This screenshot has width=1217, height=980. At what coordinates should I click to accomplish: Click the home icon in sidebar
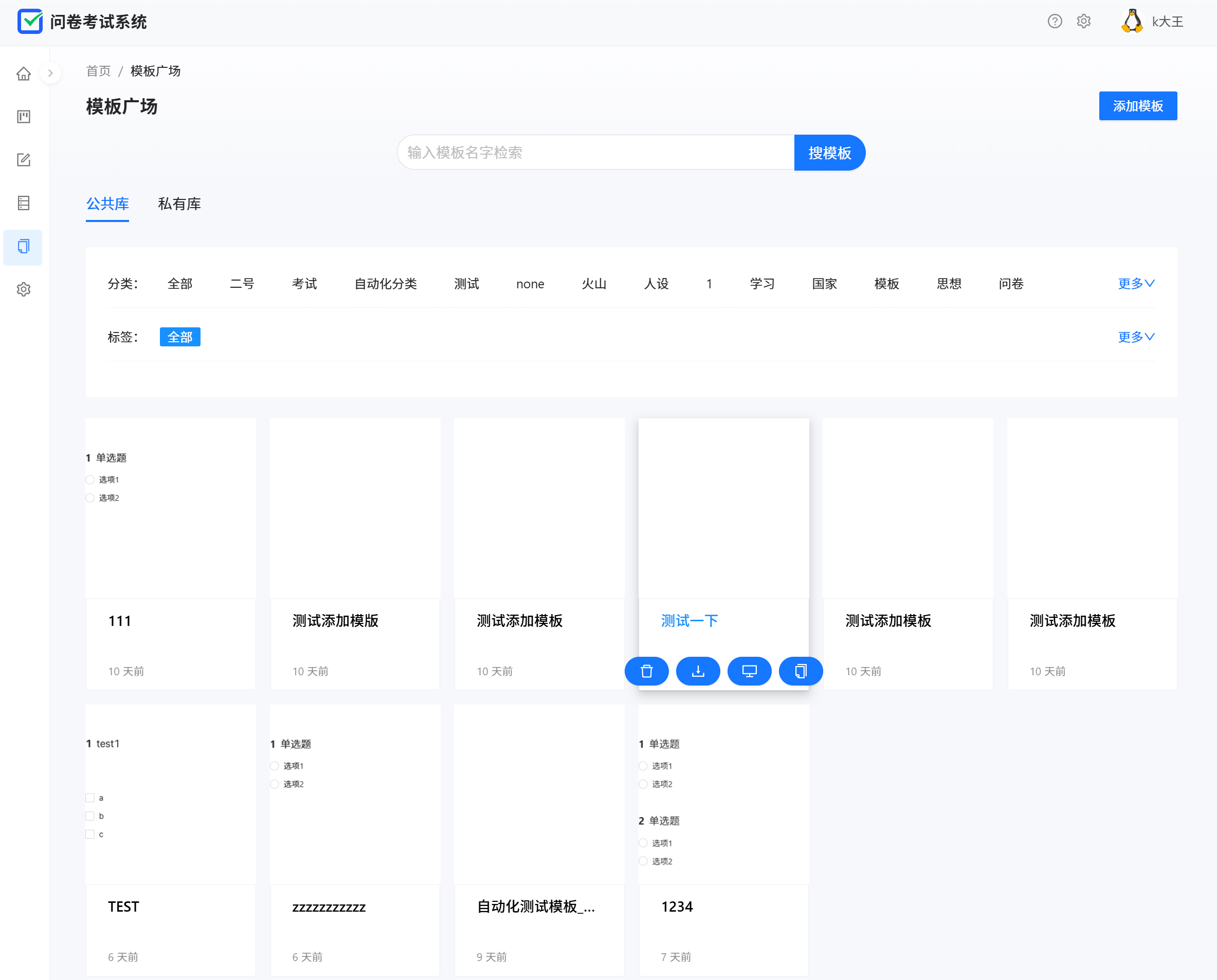click(23, 73)
